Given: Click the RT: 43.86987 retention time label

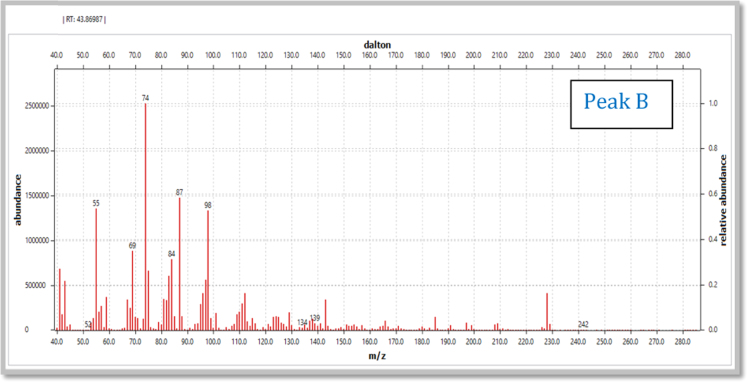Looking at the screenshot, I should click(84, 20).
